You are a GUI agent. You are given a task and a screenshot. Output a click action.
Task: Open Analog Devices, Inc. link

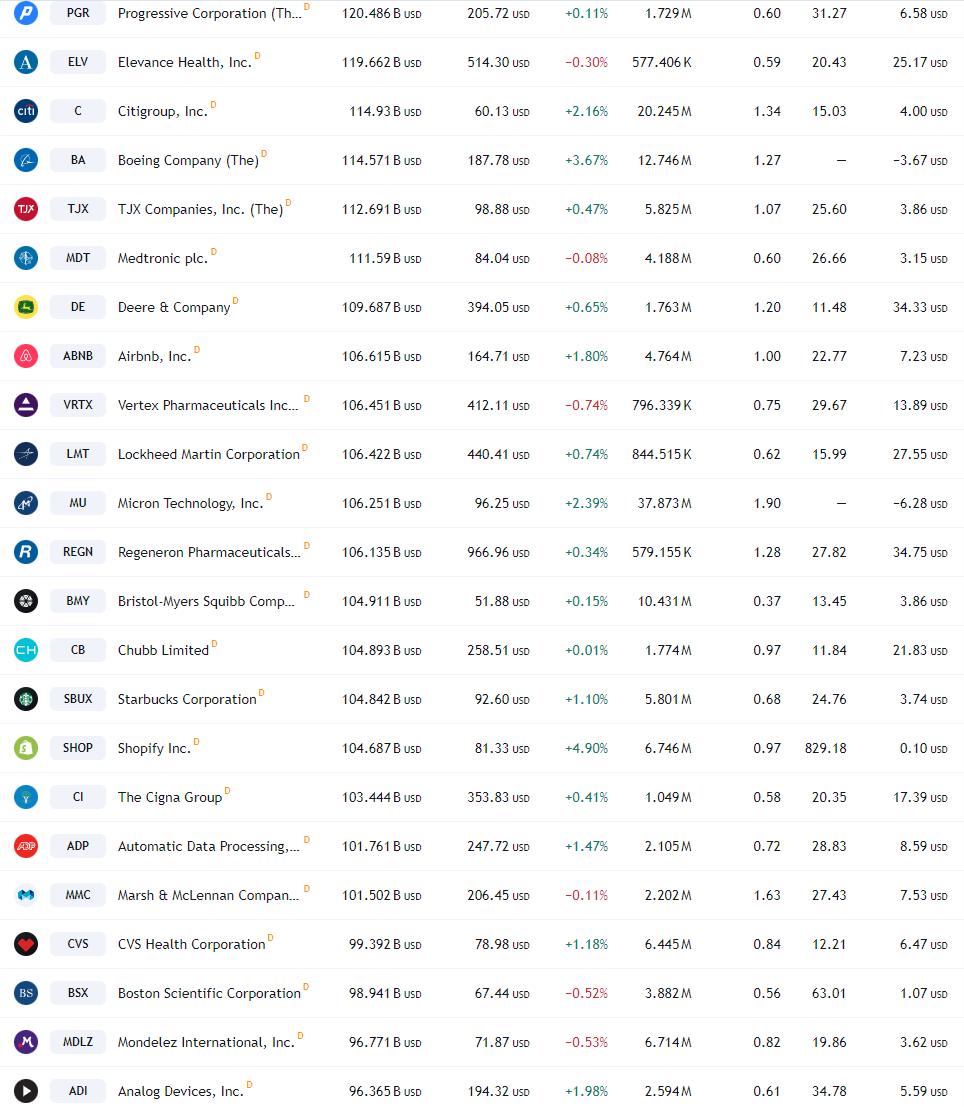coord(180,1091)
